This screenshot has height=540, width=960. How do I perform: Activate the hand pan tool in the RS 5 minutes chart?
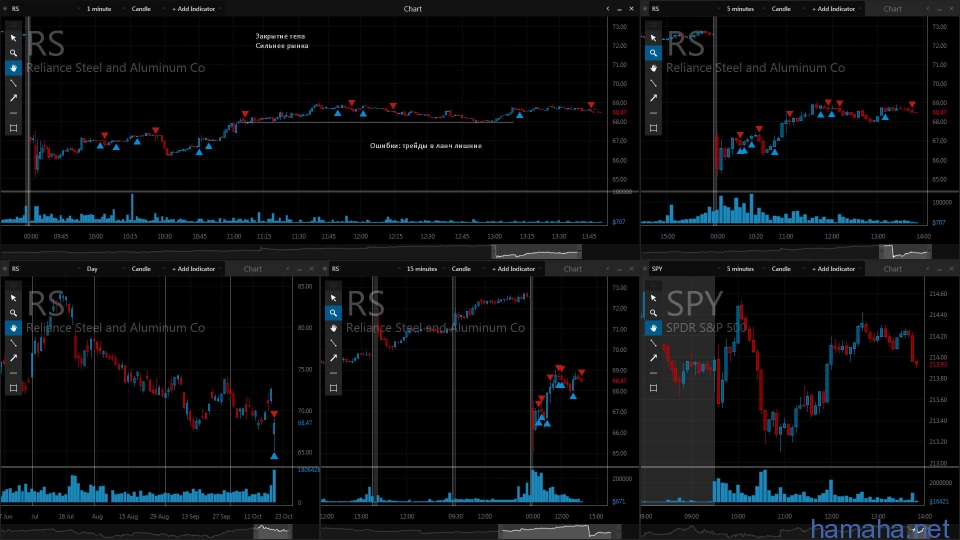653,68
